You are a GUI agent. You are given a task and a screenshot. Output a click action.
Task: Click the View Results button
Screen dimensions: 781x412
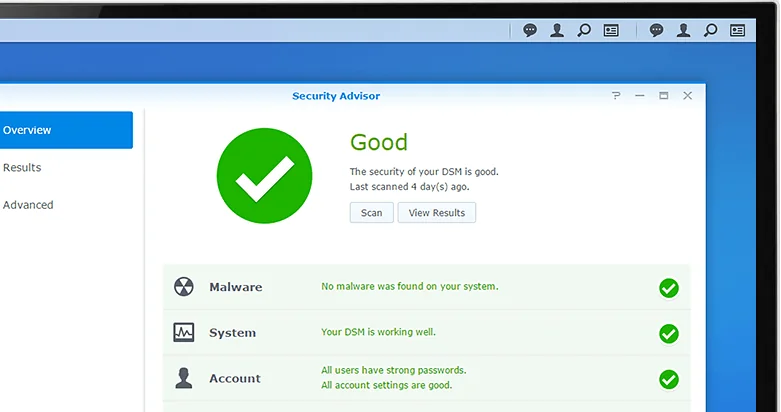click(436, 213)
